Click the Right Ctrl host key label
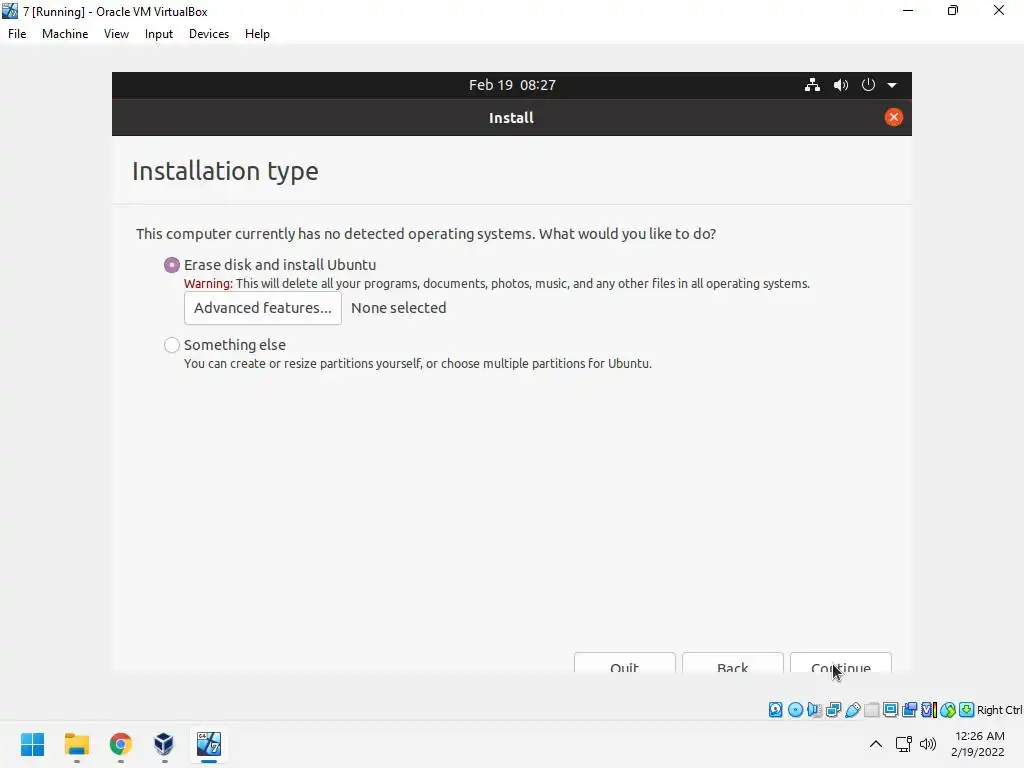Viewport: 1024px width, 768px height. (x=1000, y=710)
